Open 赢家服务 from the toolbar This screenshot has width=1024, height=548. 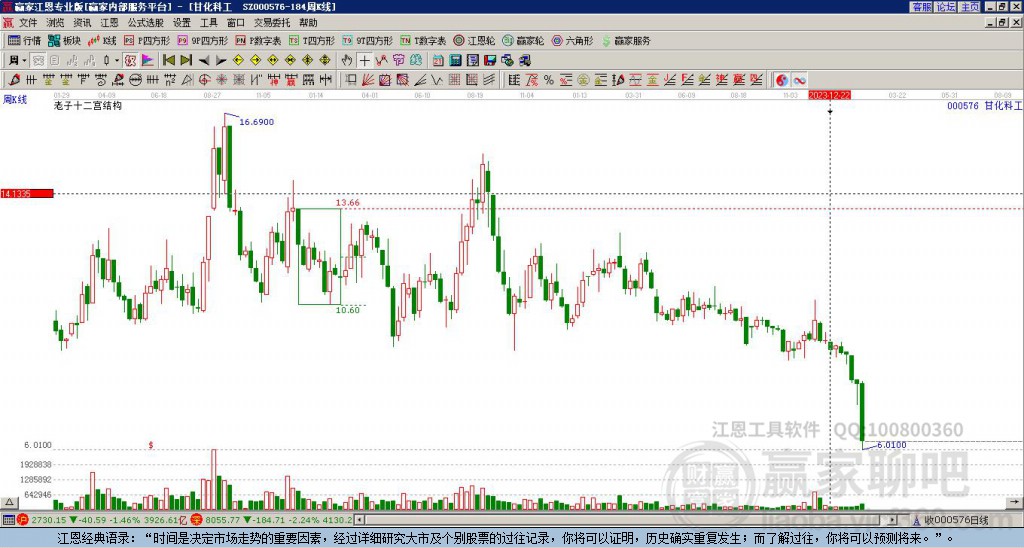pyautogui.click(x=626, y=40)
